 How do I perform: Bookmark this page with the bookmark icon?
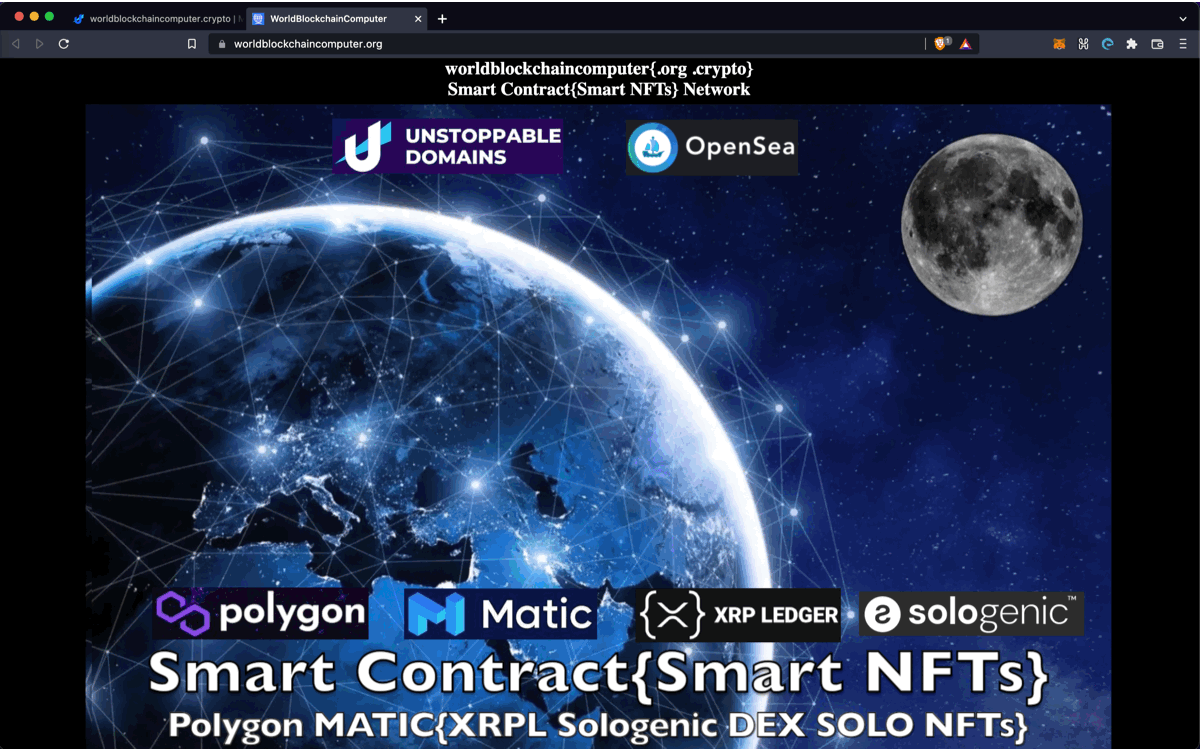(192, 44)
